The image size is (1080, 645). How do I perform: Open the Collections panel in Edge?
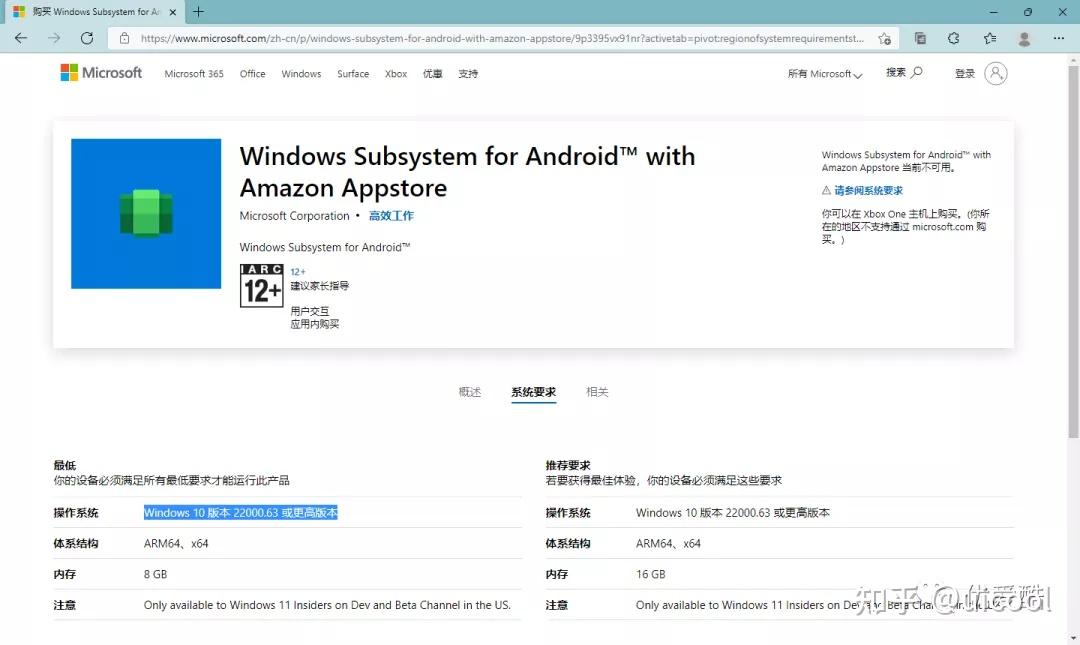tap(919, 38)
